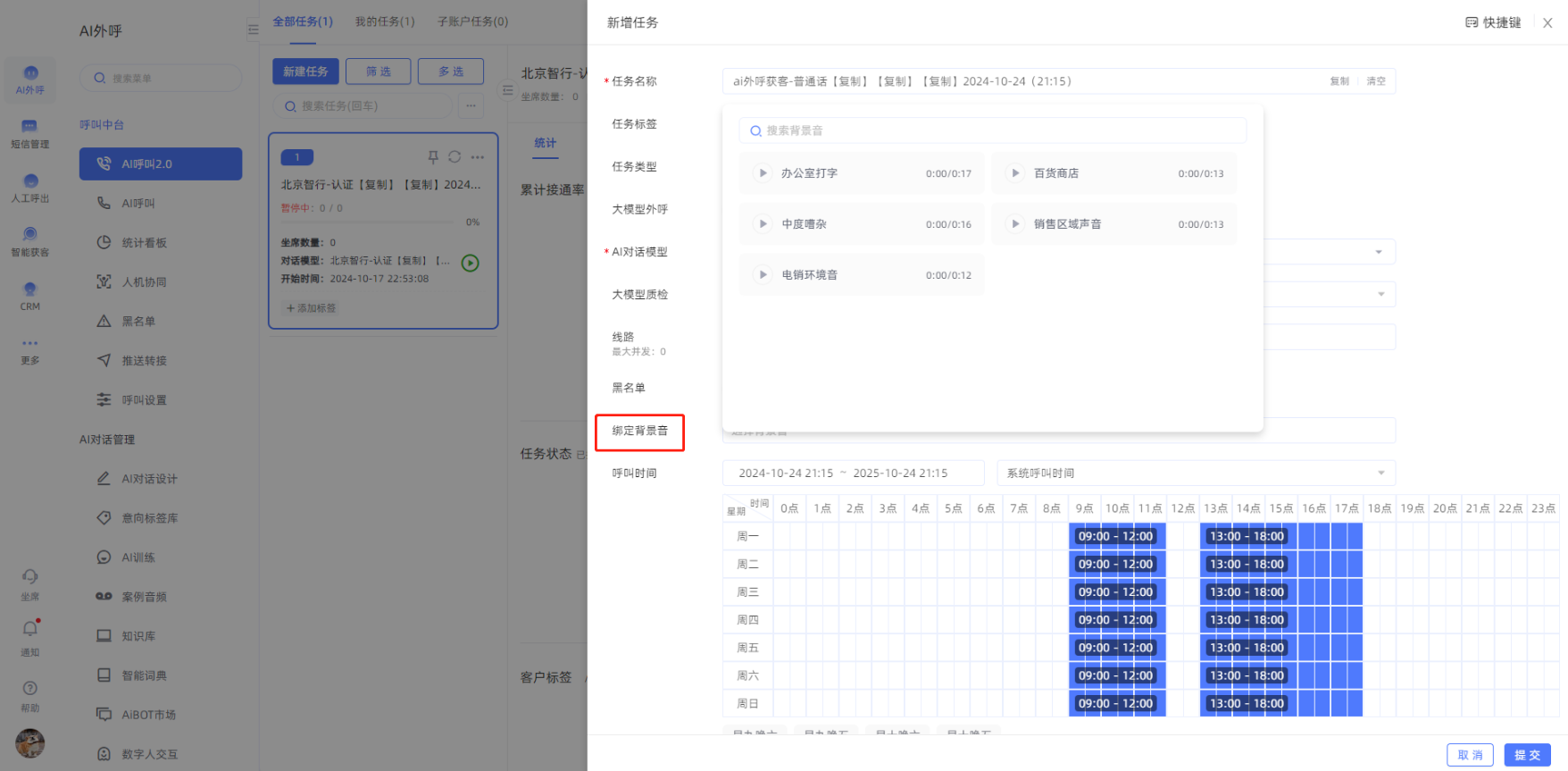
Task: Expand the AI对话模型 dropdown arrow
Action: tap(1379, 252)
